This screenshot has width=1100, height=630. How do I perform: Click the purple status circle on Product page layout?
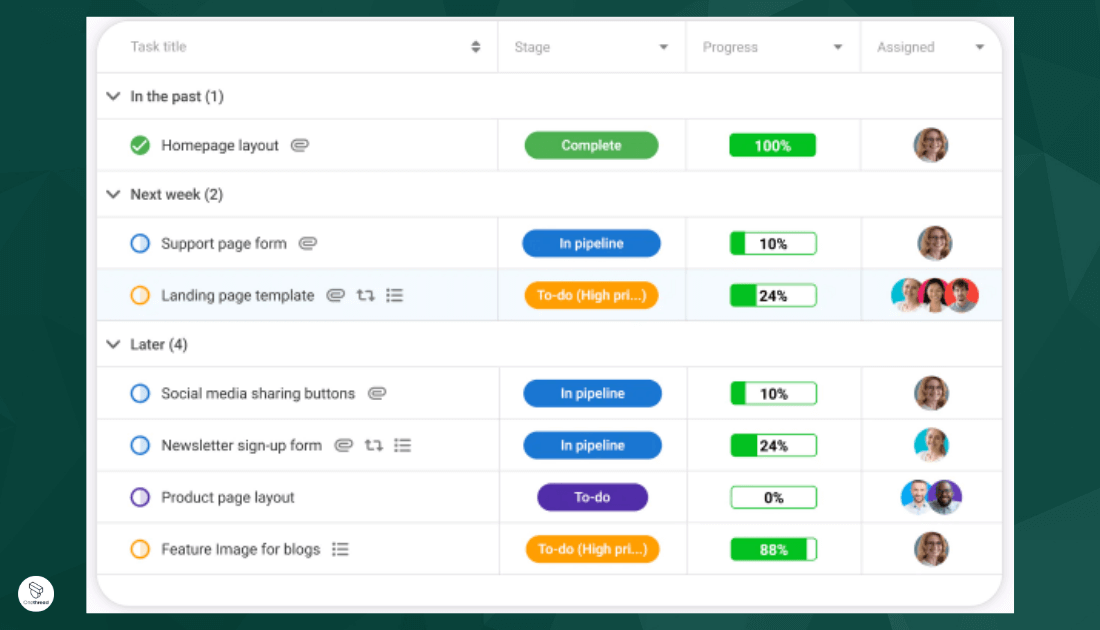pyautogui.click(x=139, y=497)
